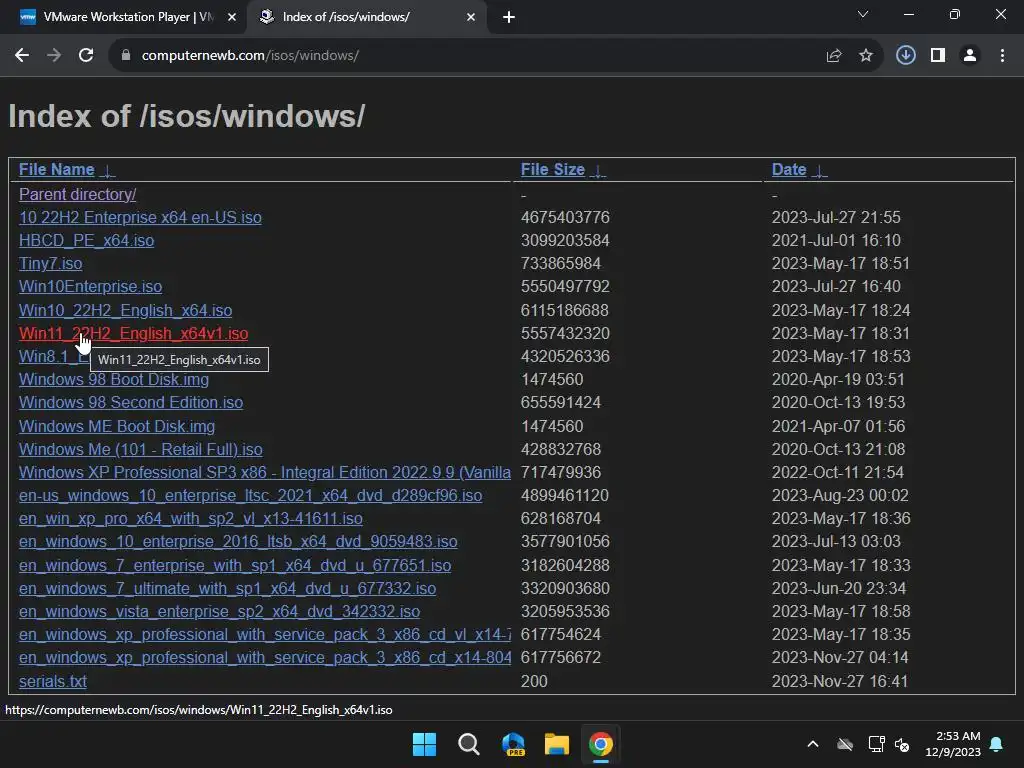
Task: Download Win10Enterprise.iso
Action: pyautogui.click(x=91, y=287)
